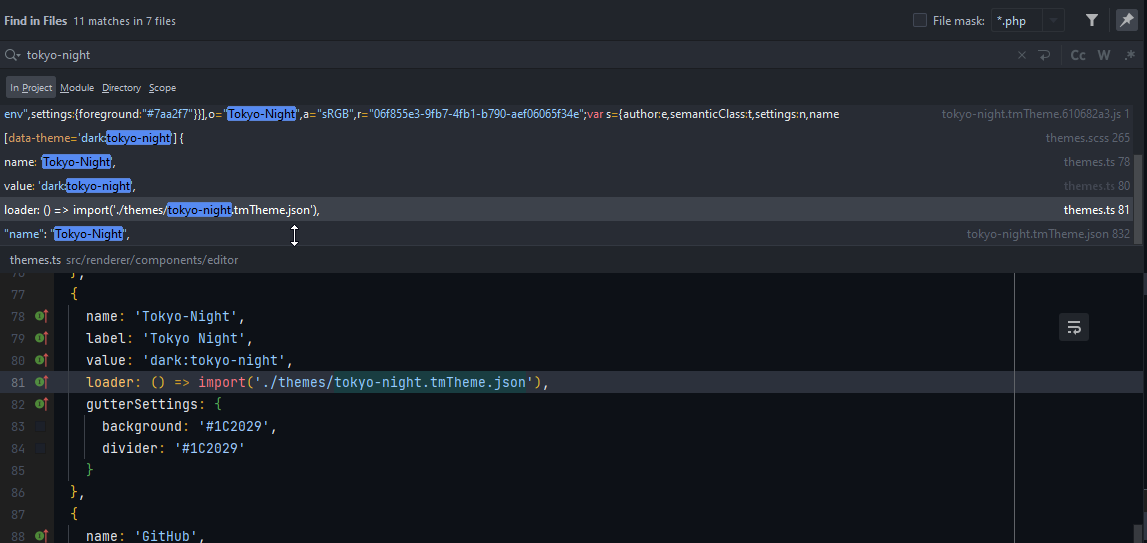
Task: Select the themes.ts 78 result row
Action: [x=567, y=162]
